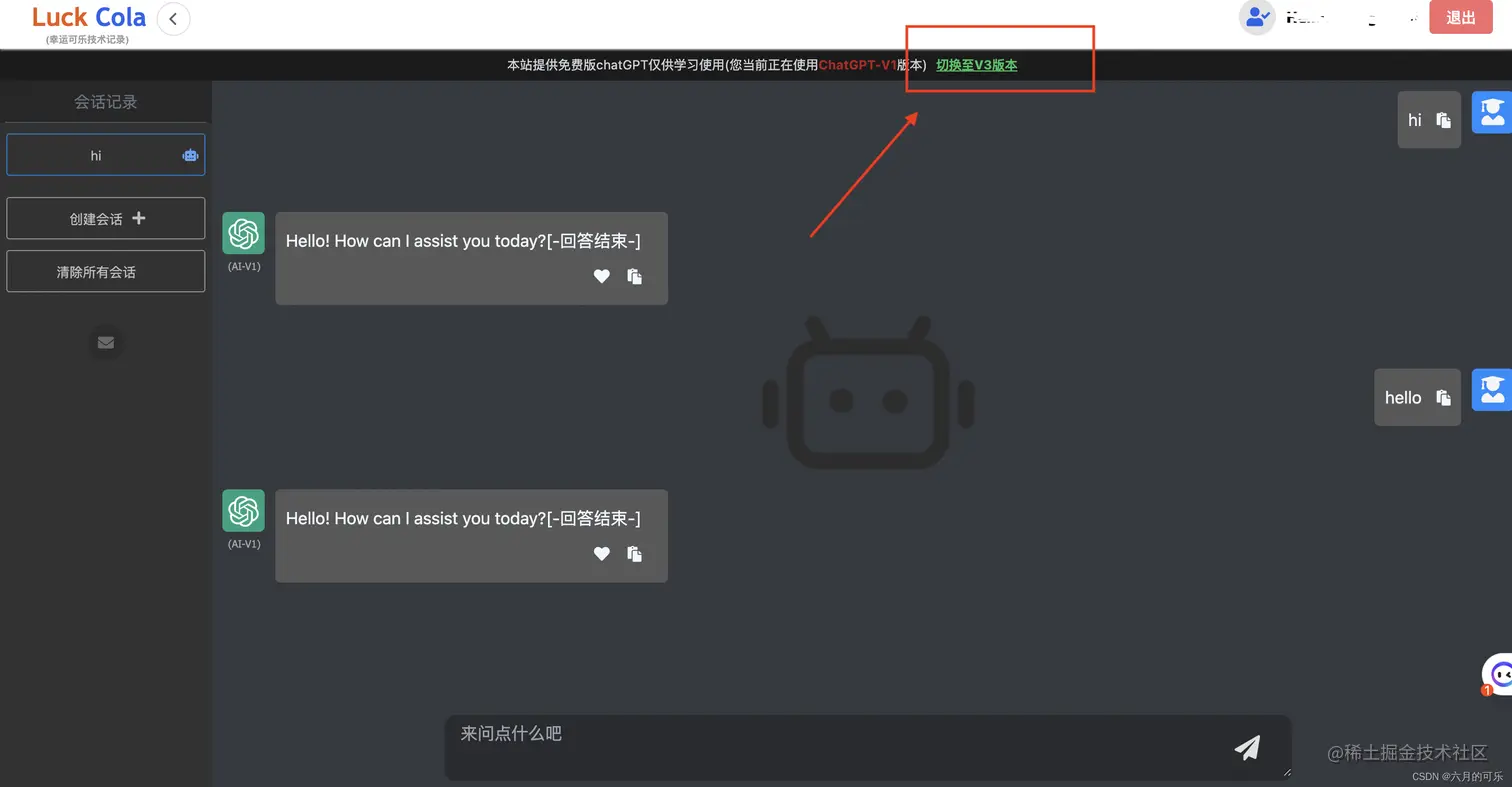
Task: Click ChatGPT avatar of first AI reply
Action: pos(244,233)
